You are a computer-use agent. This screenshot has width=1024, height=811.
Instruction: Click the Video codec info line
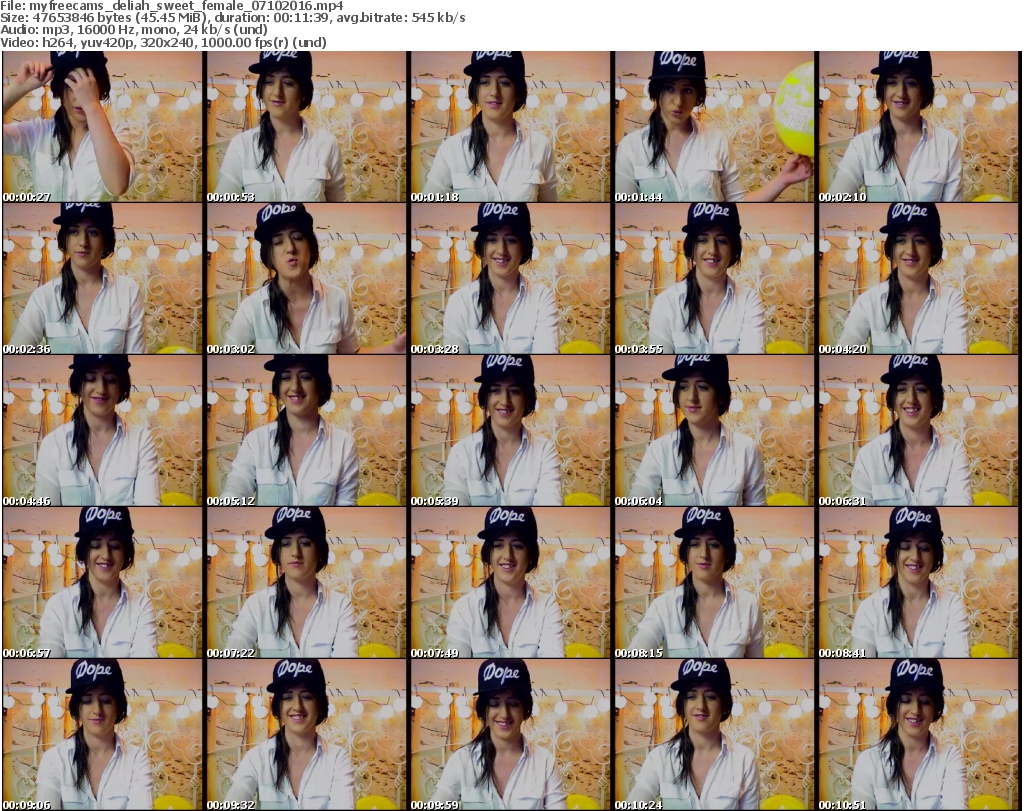point(164,43)
